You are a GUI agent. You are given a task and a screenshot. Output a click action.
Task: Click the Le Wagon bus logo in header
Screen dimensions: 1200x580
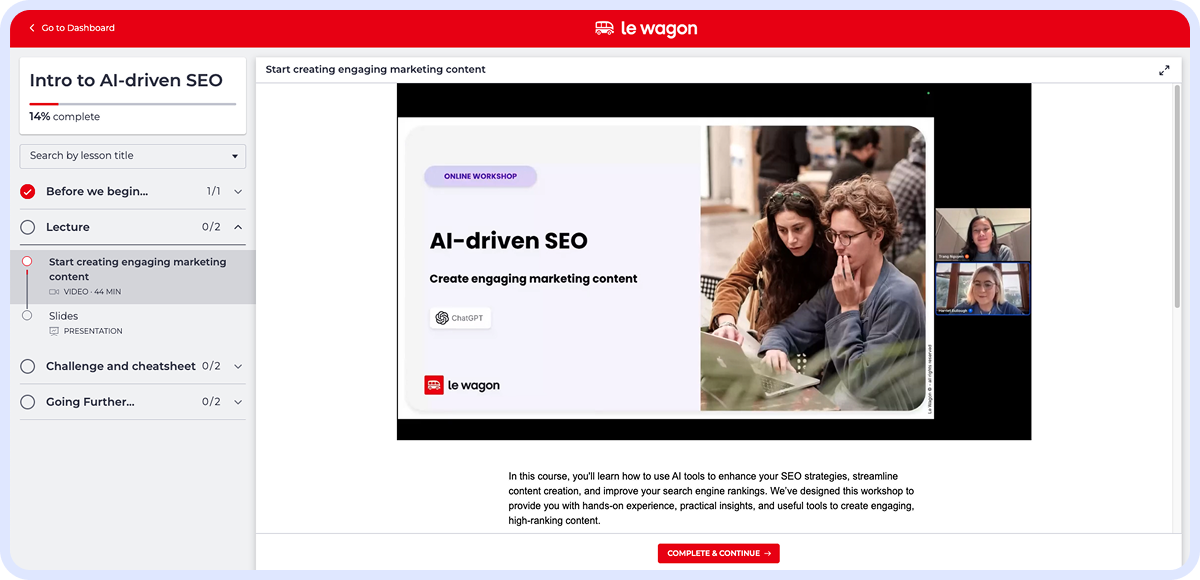click(604, 28)
